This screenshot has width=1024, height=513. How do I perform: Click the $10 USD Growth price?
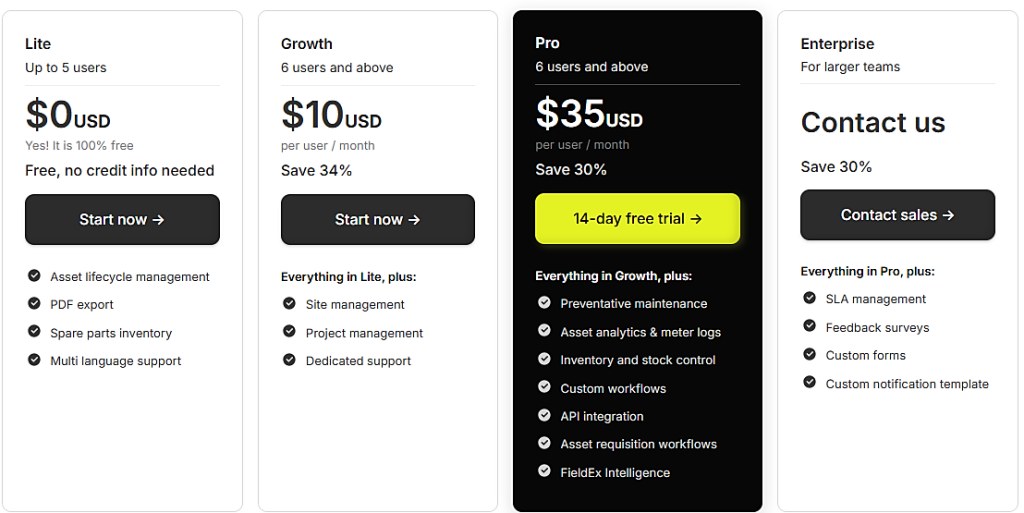[331, 115]
